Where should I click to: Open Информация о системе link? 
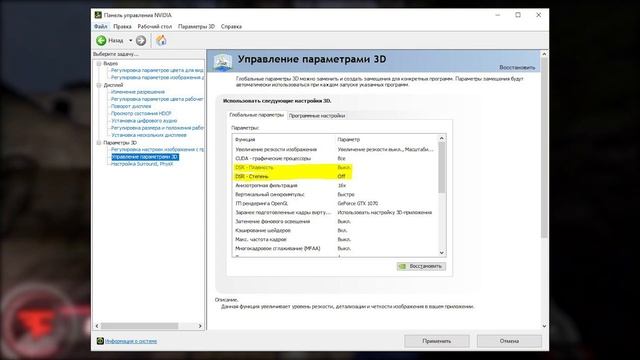click(131, 341)
